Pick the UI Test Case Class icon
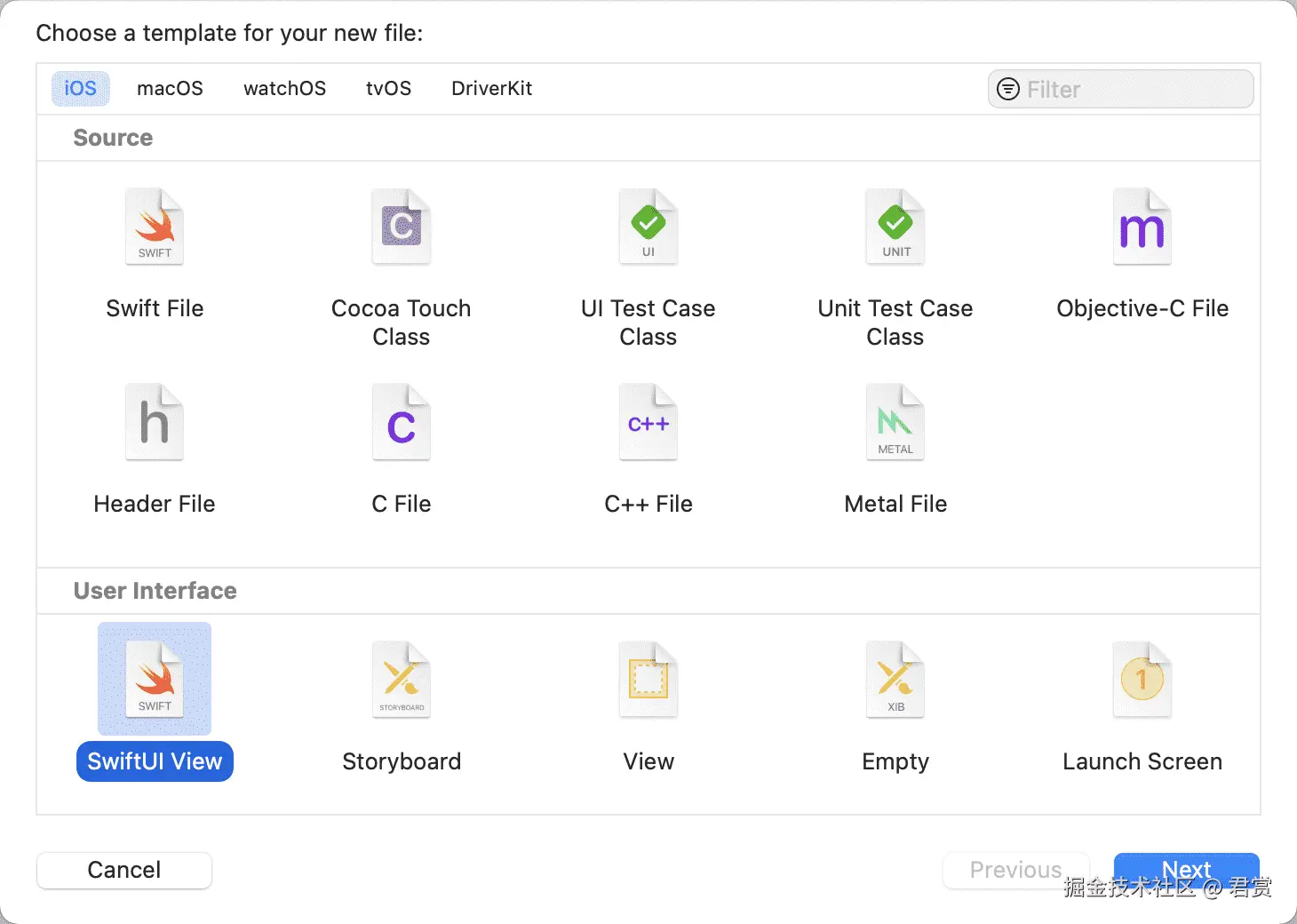1297x924 pixels. 648,227
